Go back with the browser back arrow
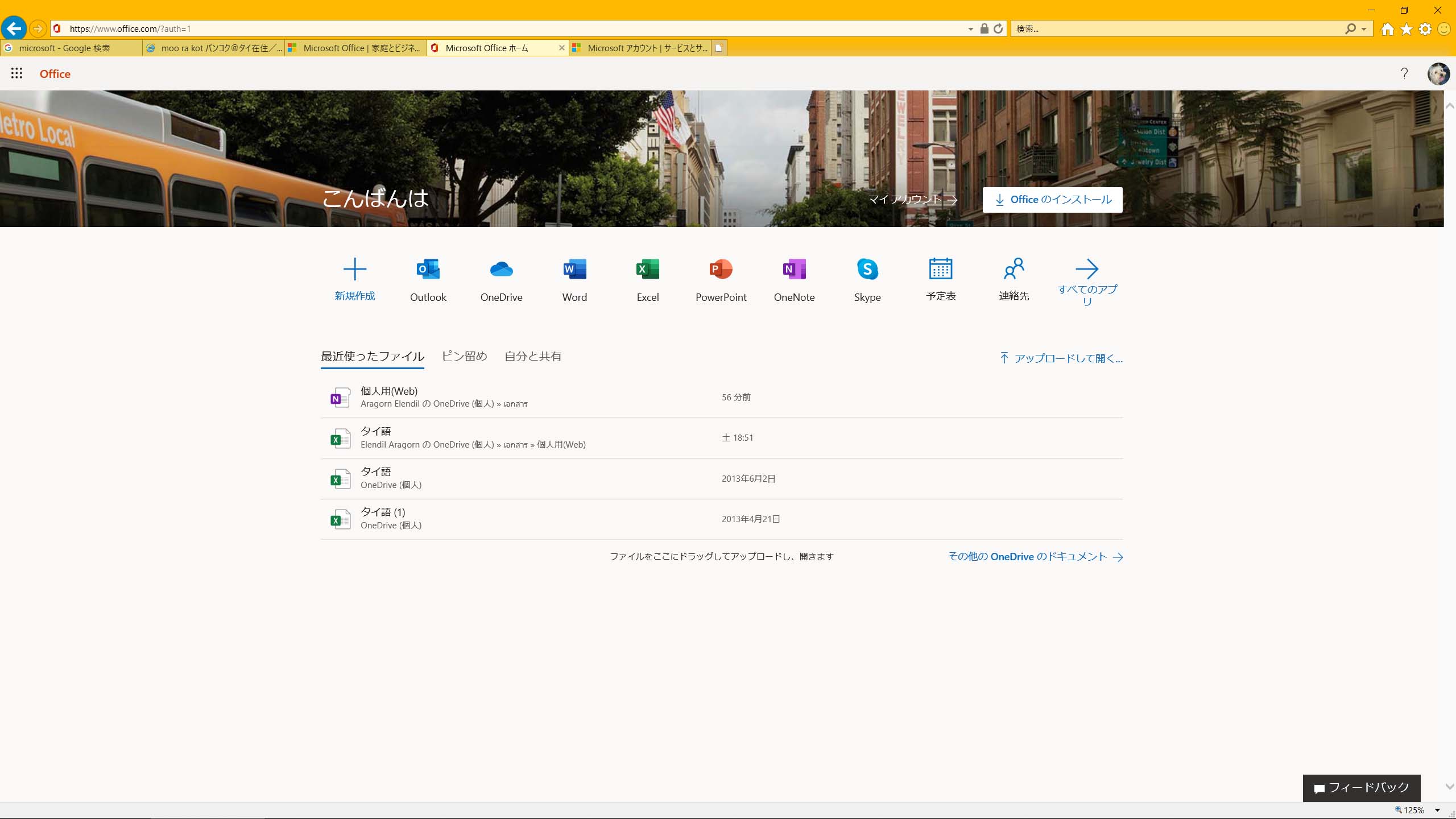 14,28
